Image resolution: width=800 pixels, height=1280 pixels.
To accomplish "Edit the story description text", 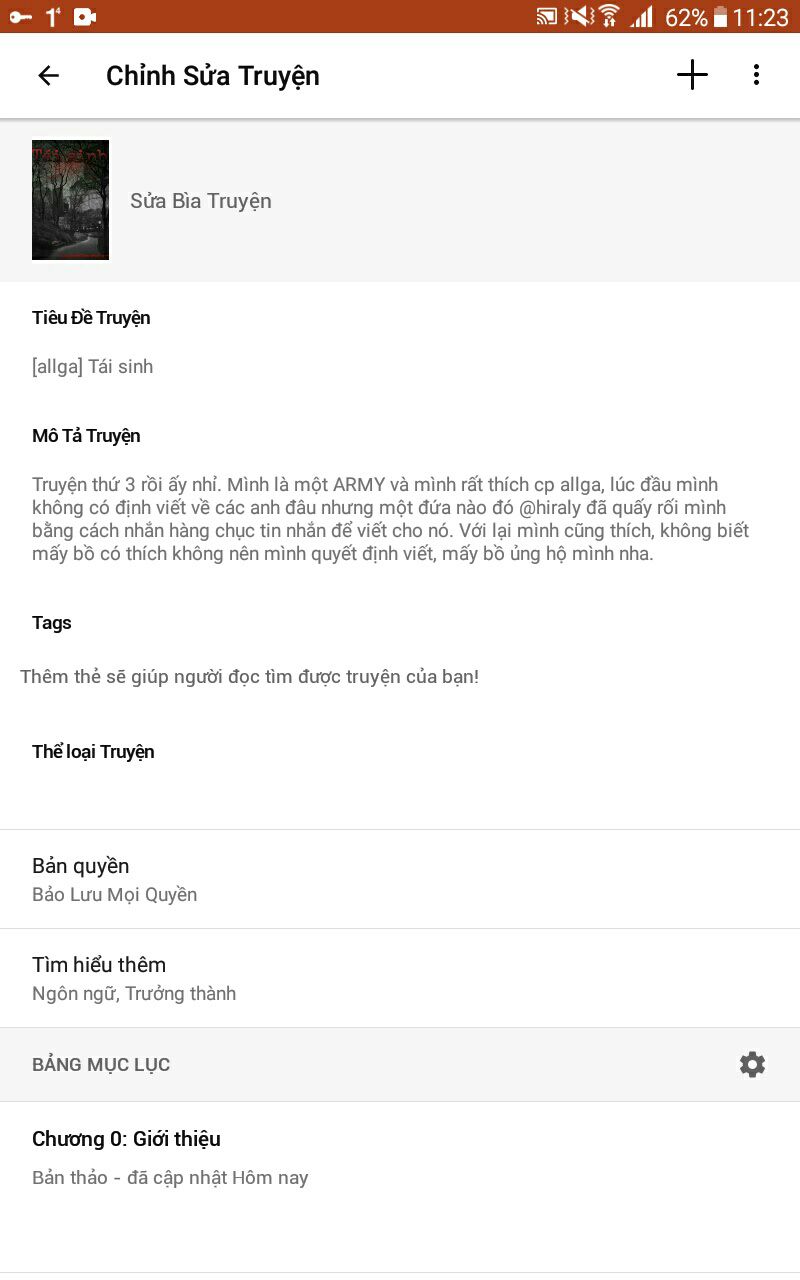I will 390,519.
